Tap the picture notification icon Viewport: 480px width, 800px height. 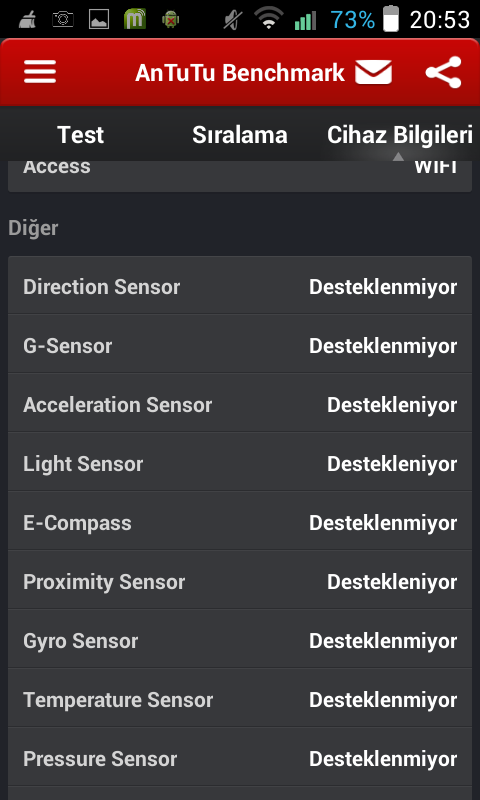coord(99,20)
